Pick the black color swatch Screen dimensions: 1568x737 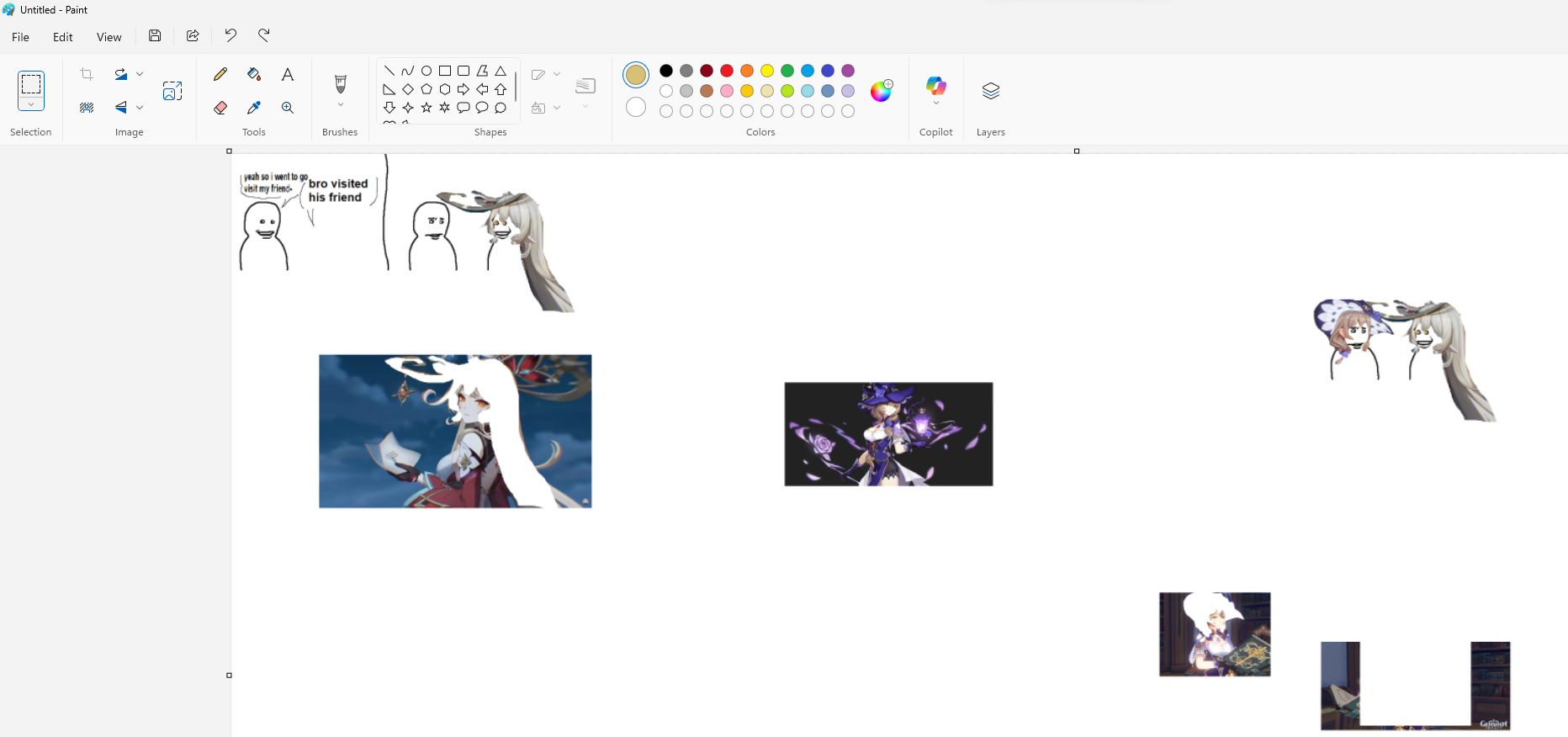666,71
